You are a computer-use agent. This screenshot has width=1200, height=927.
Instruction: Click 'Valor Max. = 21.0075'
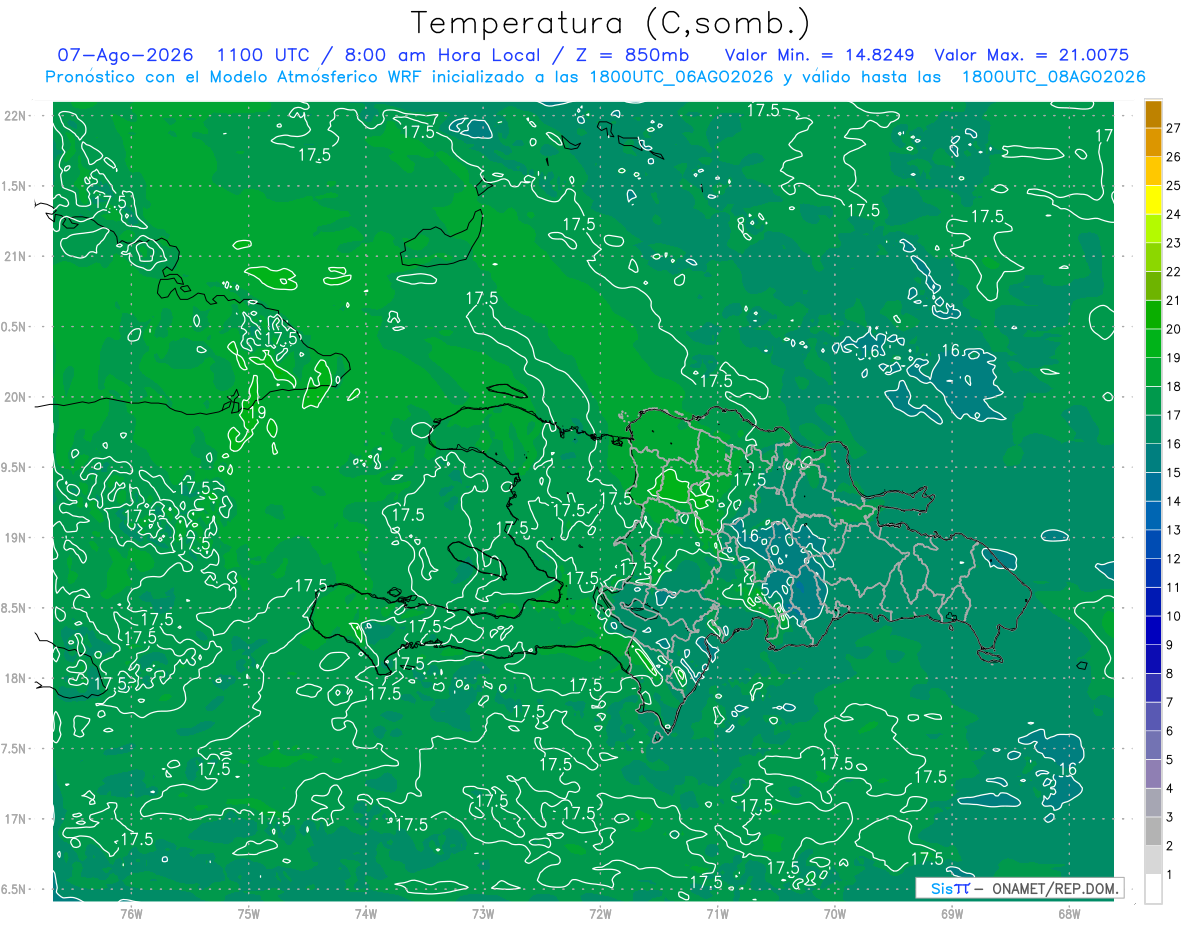coord(1031,55)
